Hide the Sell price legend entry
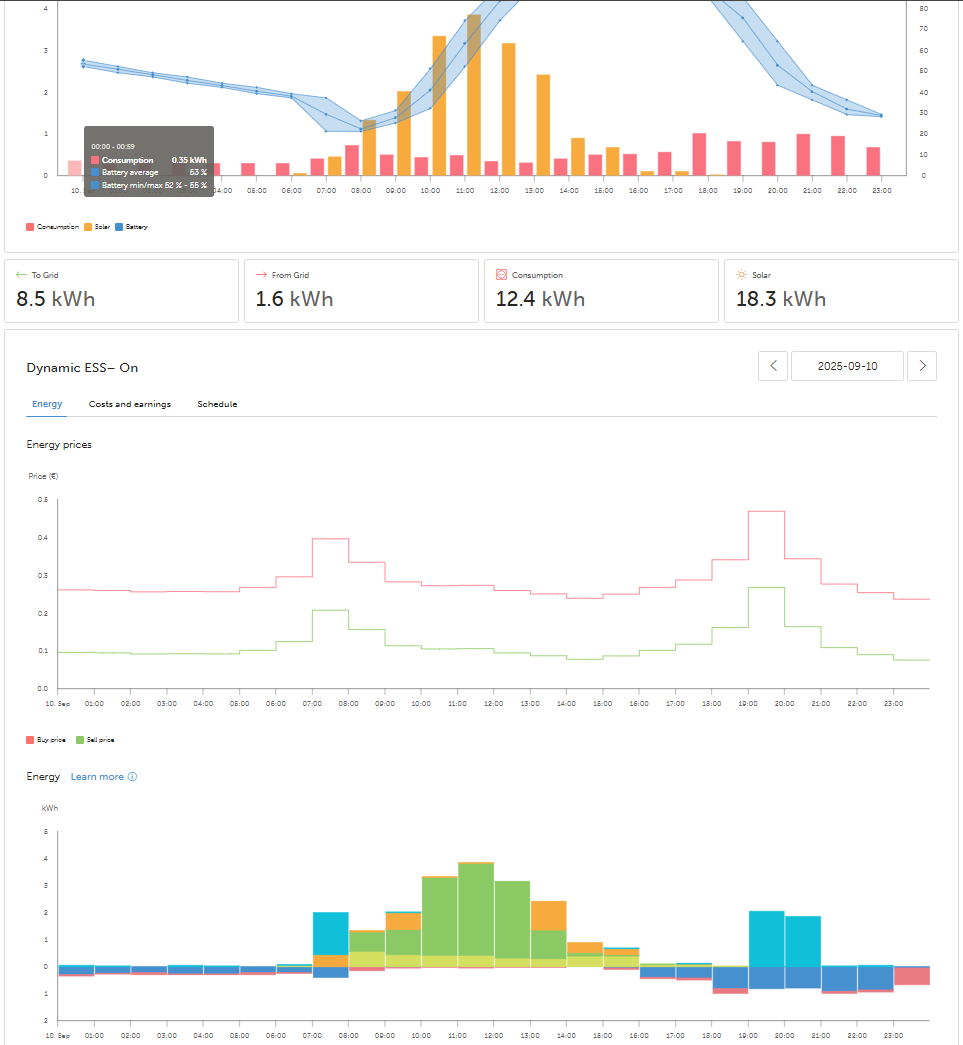Image resolution: width=963 pixels, height=1045 pixels. pos(95,740)
